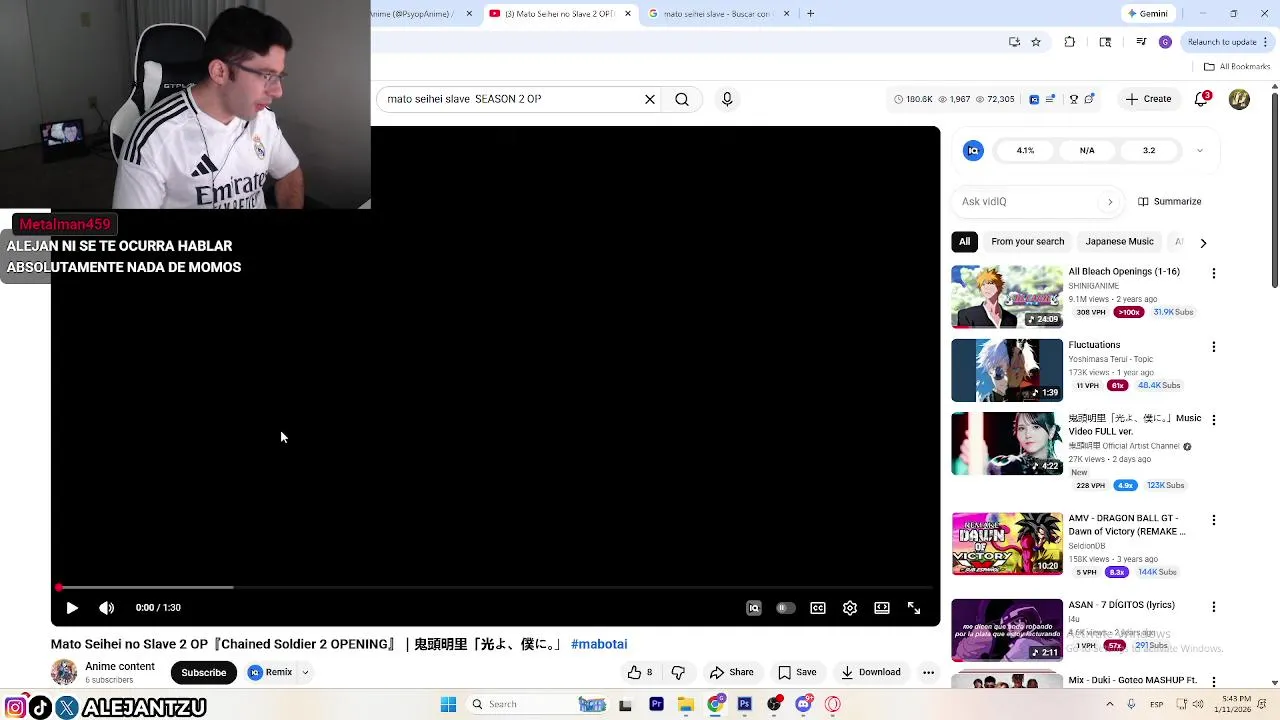The image size is (1280, 720).
Task: Bookmark this page with star icon
Action: click(1036, 42)
